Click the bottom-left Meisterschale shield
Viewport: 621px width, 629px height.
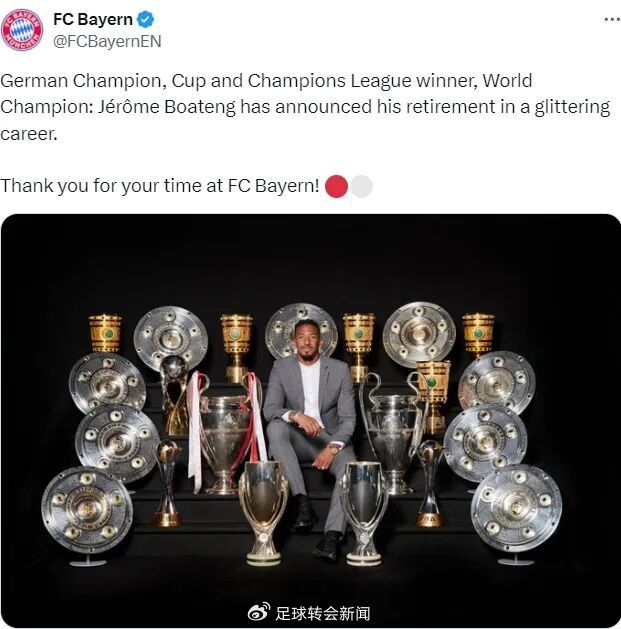pyautogui.click(x=87, y=510)
